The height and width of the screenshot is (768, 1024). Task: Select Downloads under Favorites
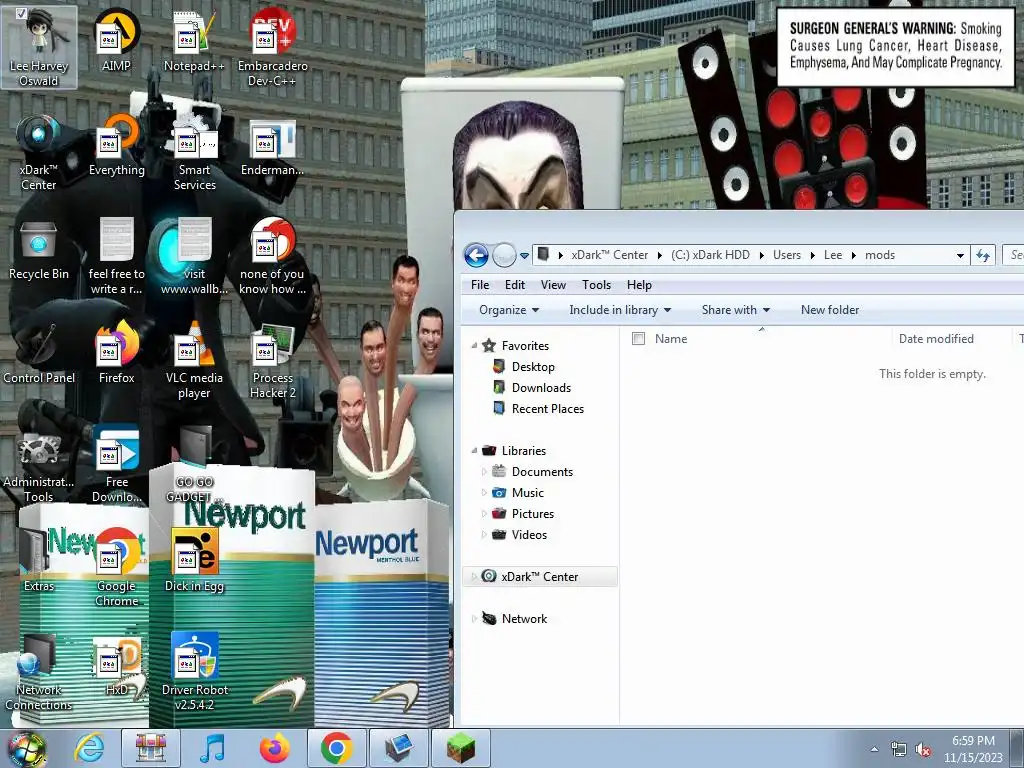541,387
